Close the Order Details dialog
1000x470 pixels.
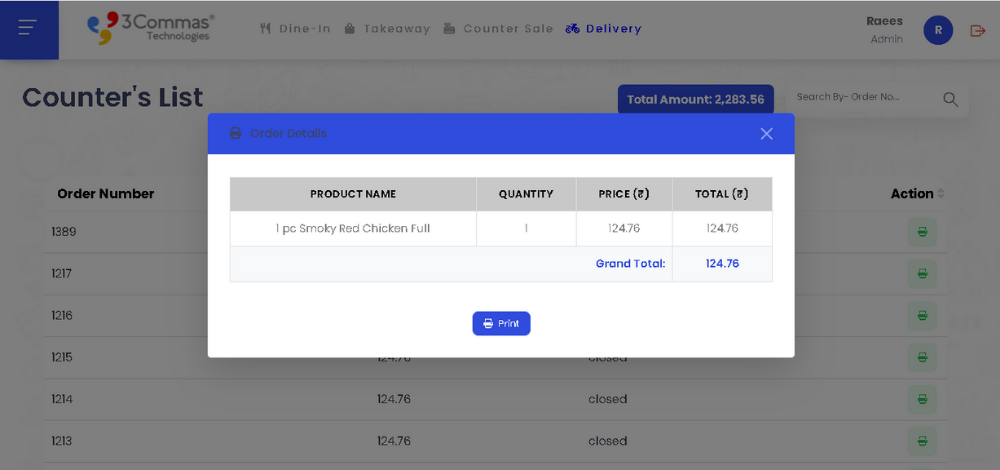pyautogui.click(x=766, y=134)
